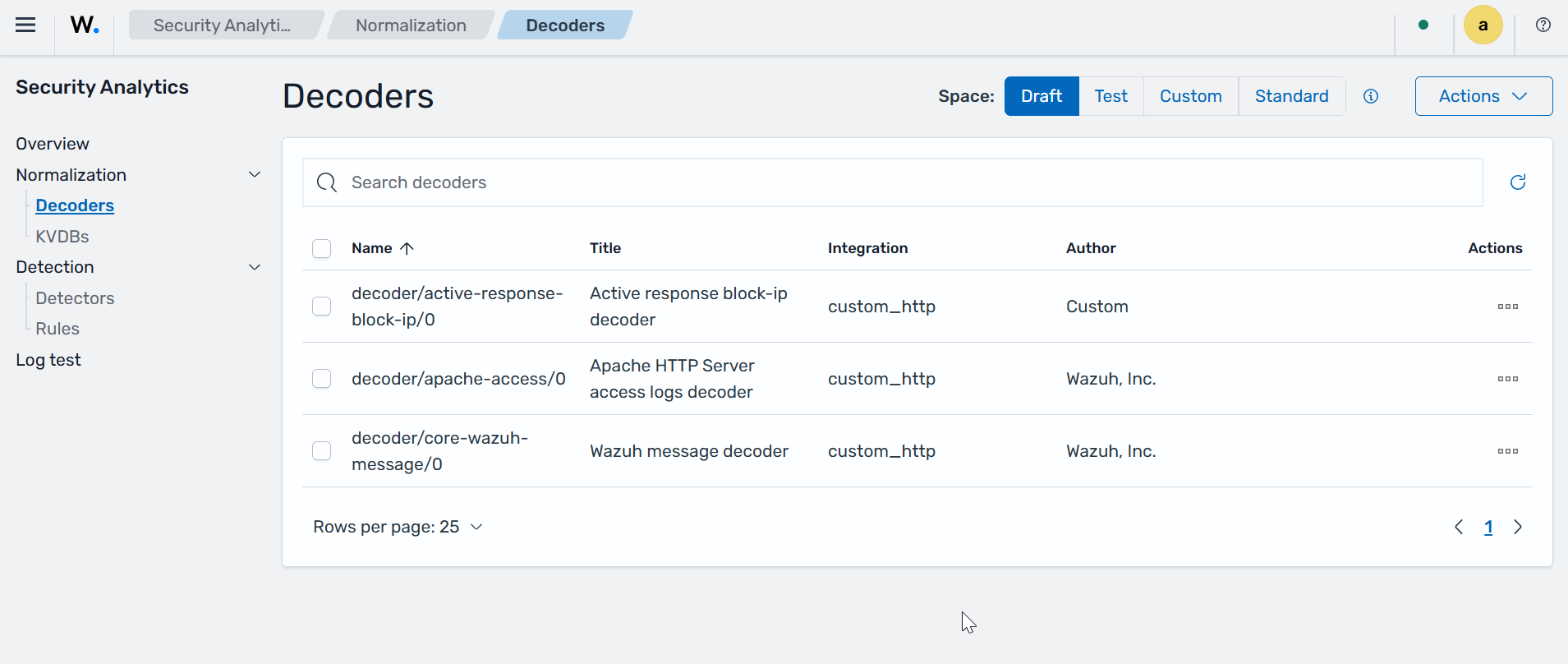Switch to the Draft space

(x=1042, y=96)
